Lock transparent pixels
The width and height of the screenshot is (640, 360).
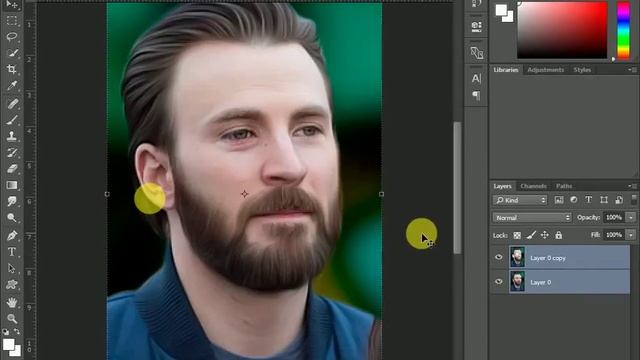pyautogui.click(x=517, y=236)
